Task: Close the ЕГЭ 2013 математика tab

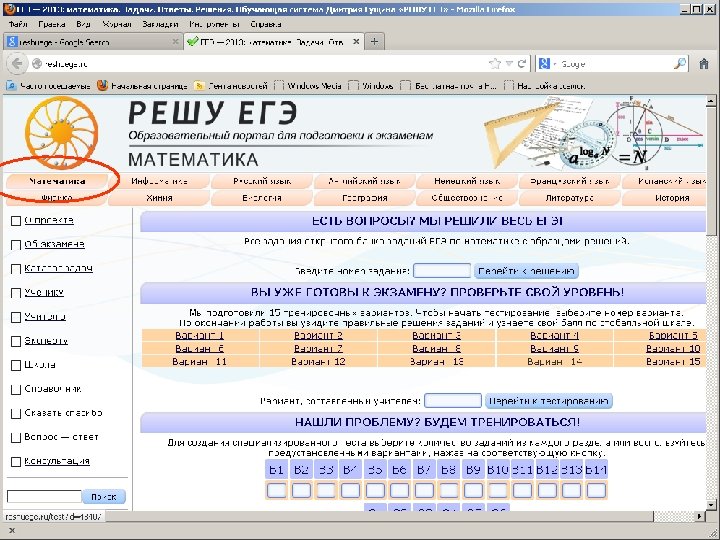Action: 356,41
